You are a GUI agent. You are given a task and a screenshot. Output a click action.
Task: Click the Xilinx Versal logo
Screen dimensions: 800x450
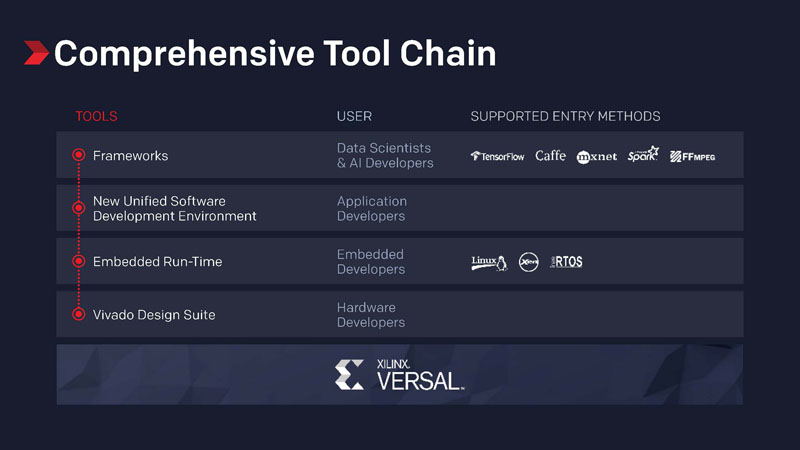[x=399, y=375]
